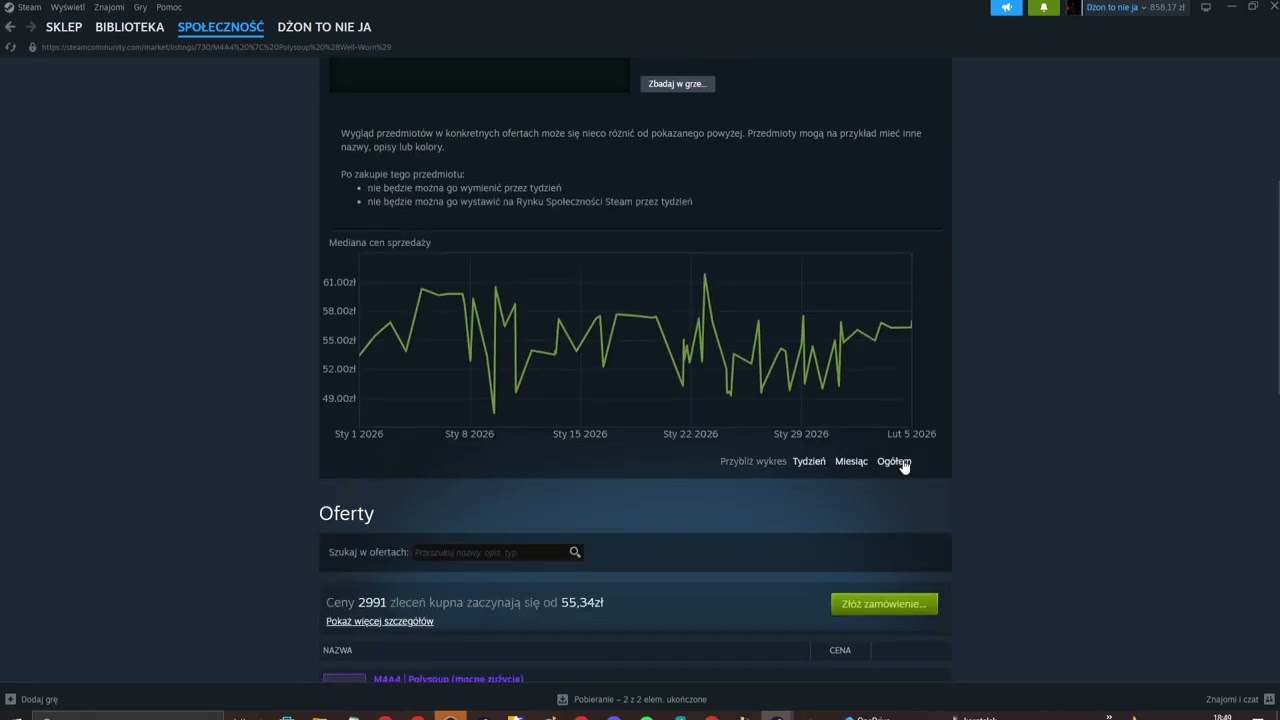
Task: Switch to the BIBLIOTEKA tab
Action: point(129,27)
